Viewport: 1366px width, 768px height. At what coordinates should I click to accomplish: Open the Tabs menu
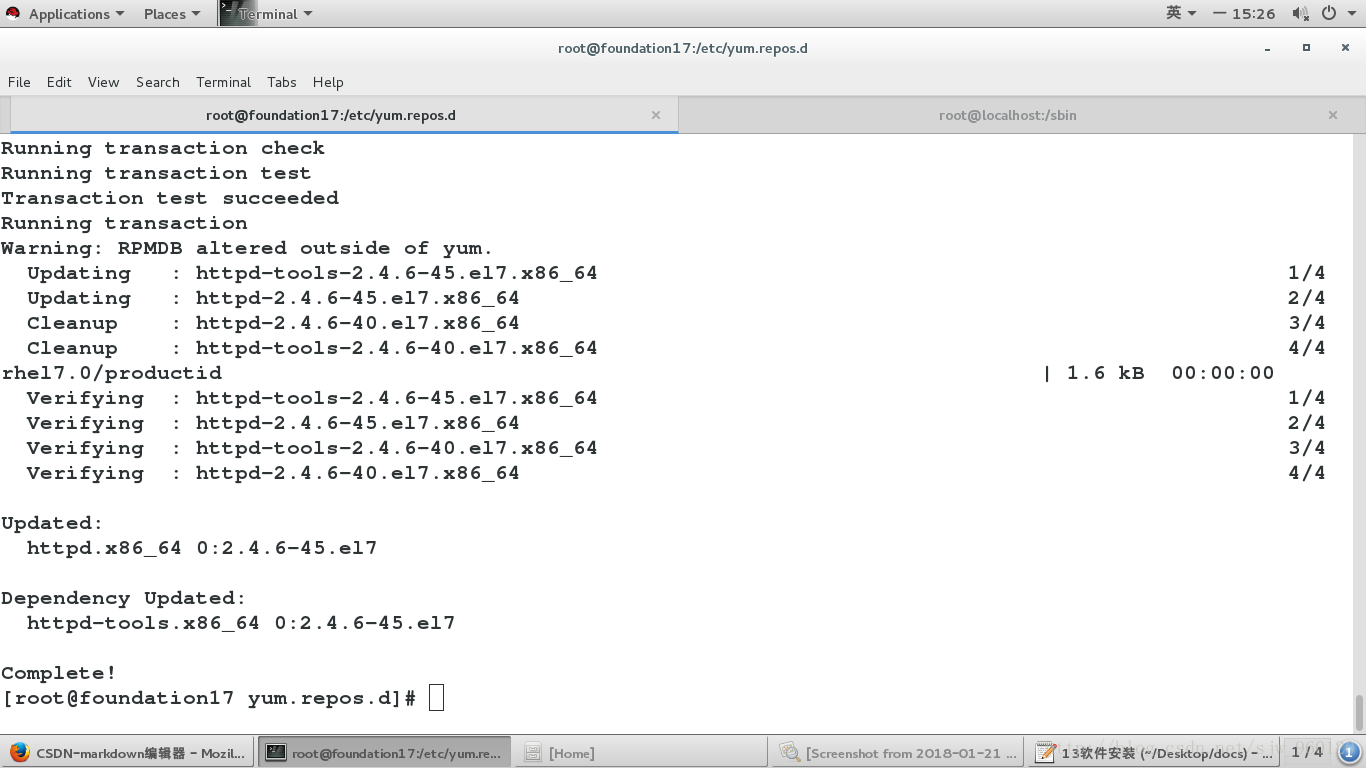click(282, 82)
